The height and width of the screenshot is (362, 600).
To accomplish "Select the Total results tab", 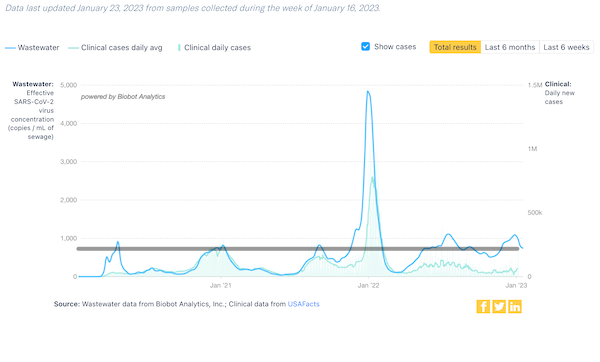I will click(x=455, y=47).
